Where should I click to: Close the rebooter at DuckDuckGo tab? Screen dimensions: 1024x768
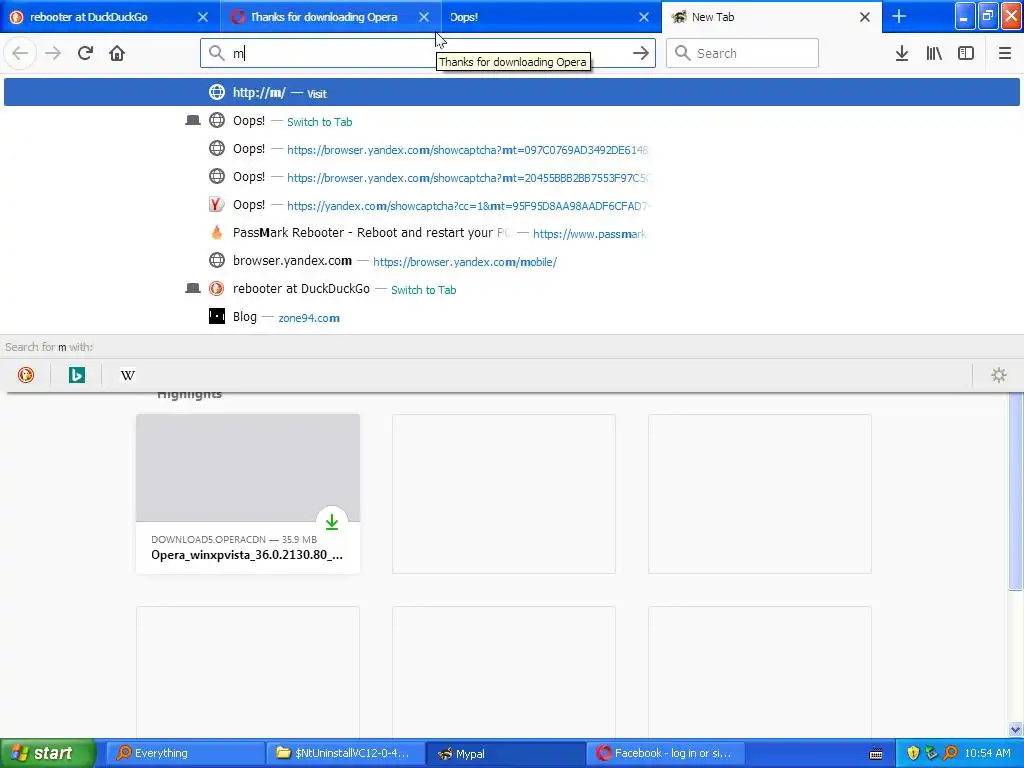pyautogui.click(x=202, y=17)
